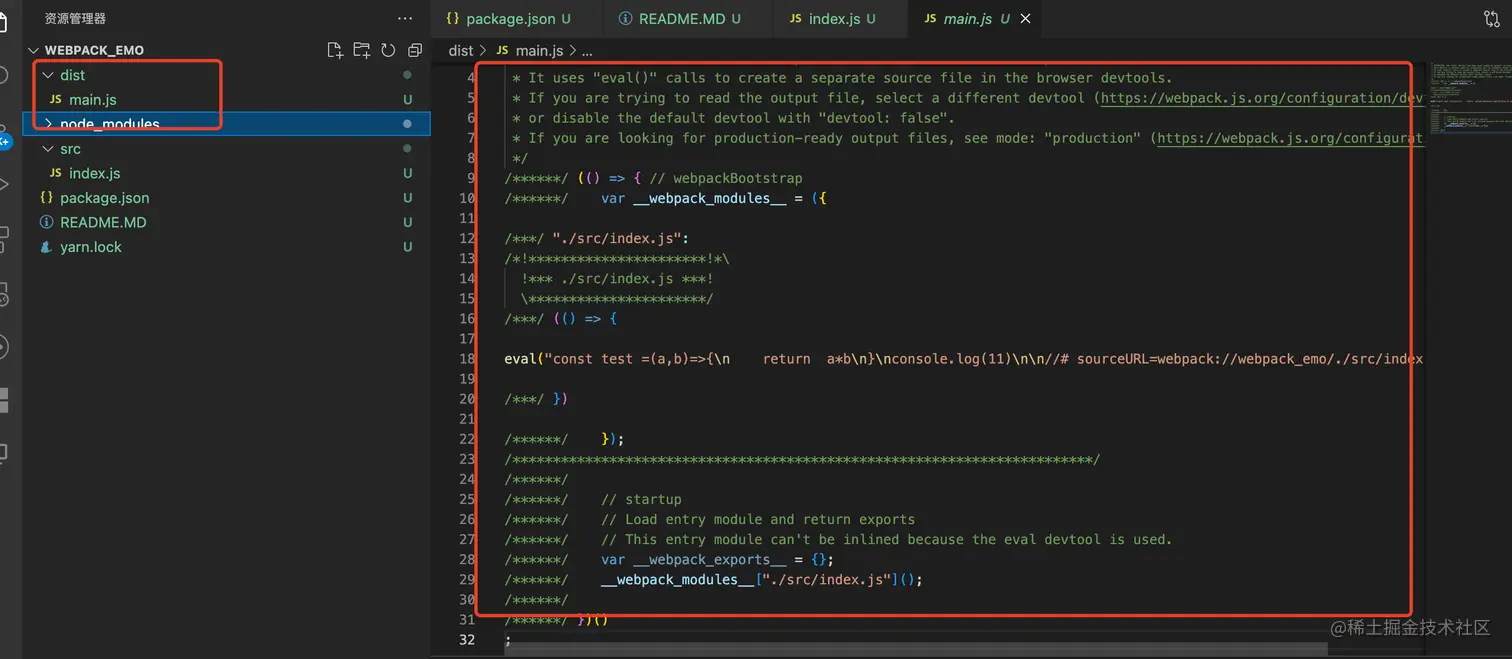Place cursor on the eval( code line 18

click(x=964, y=358)
